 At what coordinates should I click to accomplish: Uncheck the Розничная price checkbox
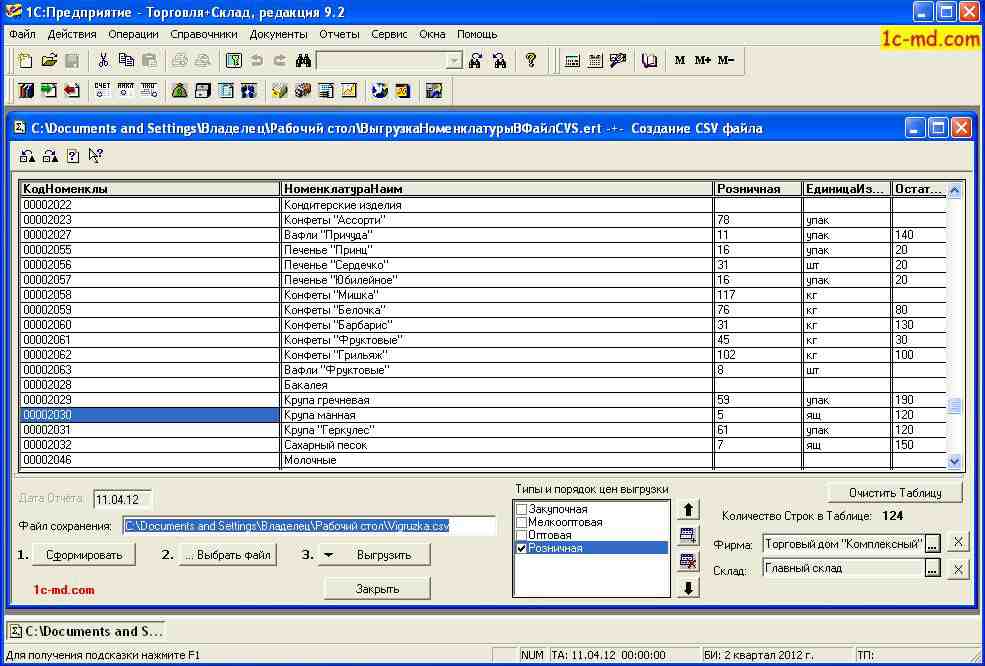pyautogui.click(x=521, y=549)
